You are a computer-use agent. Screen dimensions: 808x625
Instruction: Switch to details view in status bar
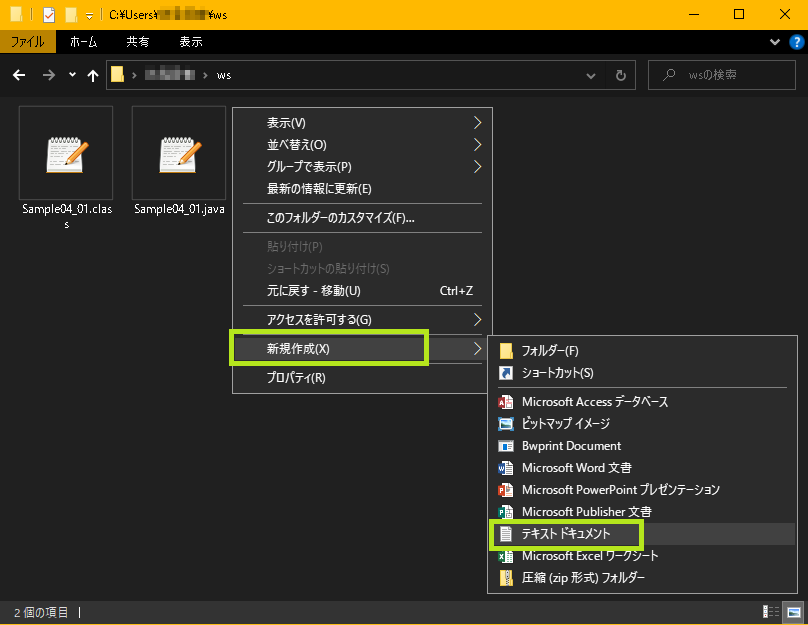click(771, 611)
